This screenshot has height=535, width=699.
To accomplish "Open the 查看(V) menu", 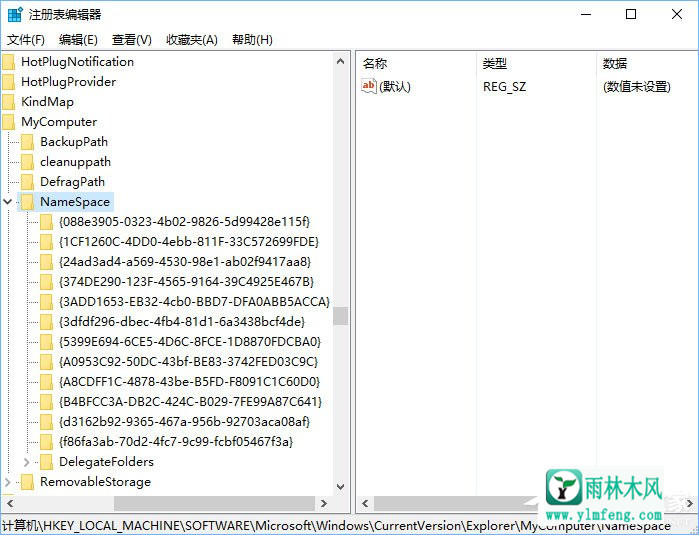I will pos(131,40).
